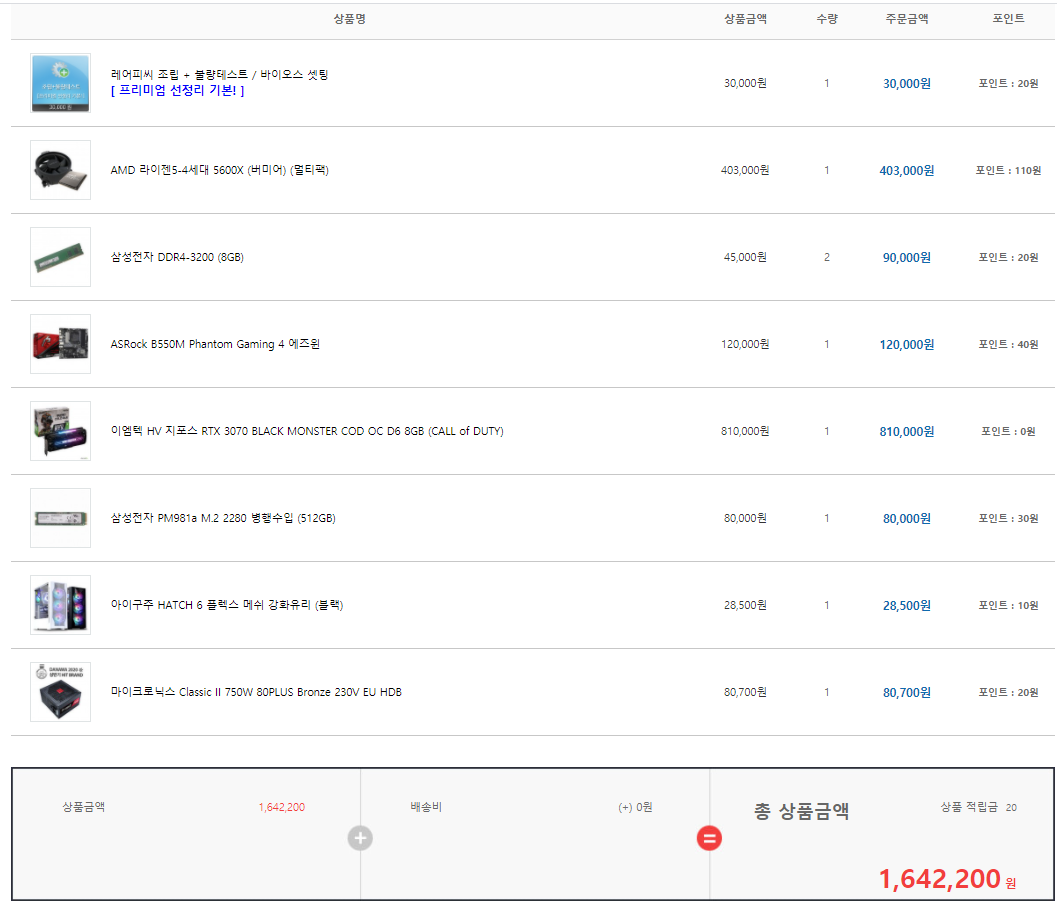Open the Micronics Classic II power supply thumbnail
This screenshot has height=905, width=1057.
(x=60, y=691)
